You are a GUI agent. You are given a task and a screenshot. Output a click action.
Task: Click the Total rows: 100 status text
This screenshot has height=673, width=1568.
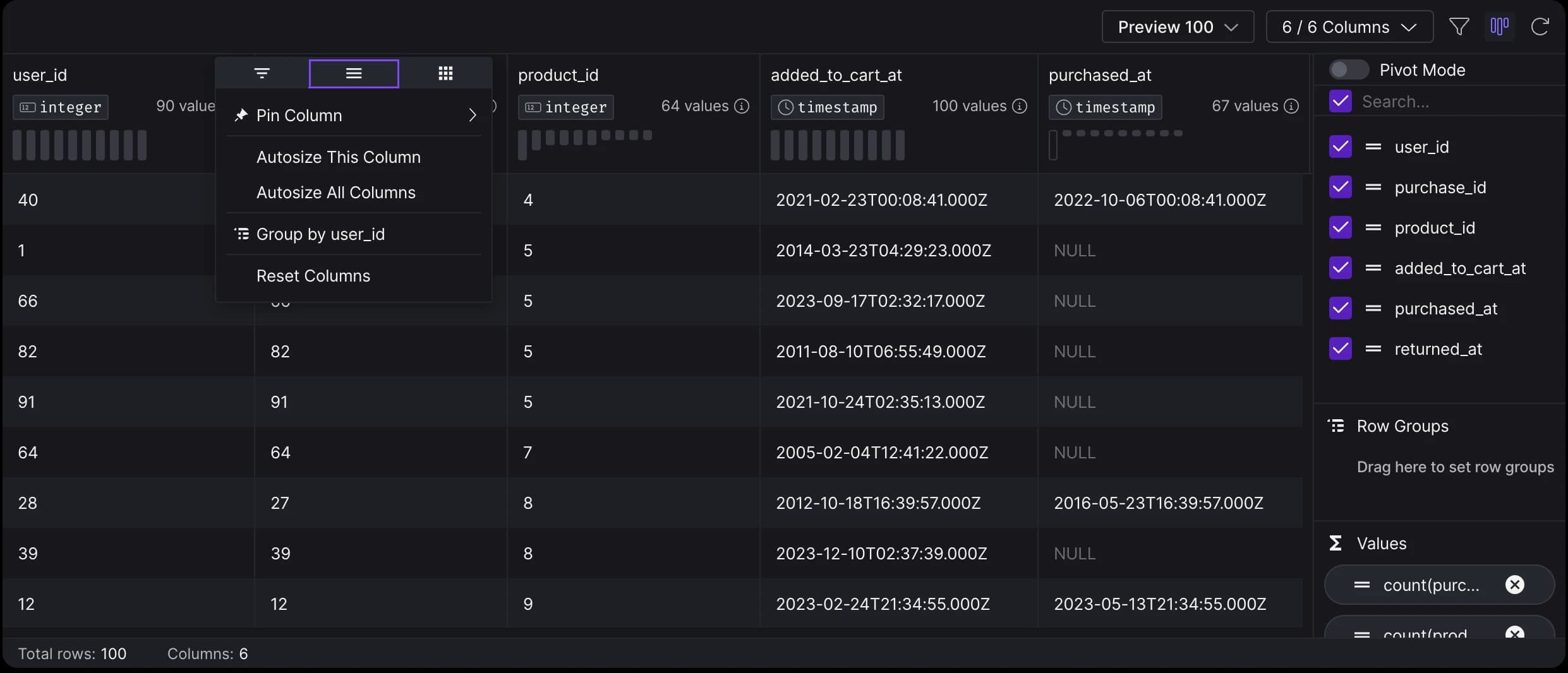pos(72,653)
